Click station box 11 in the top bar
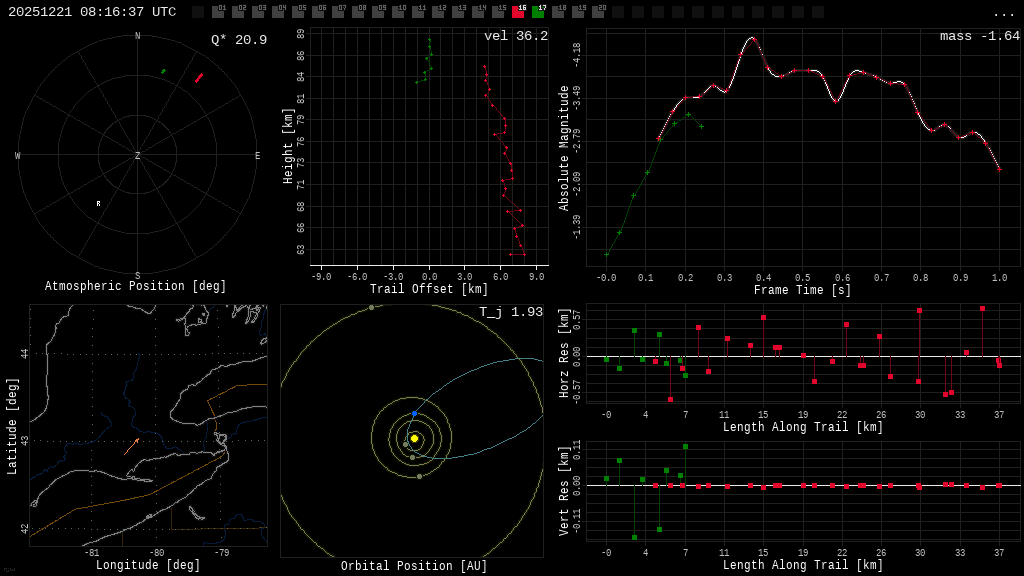 click(418, 12)
